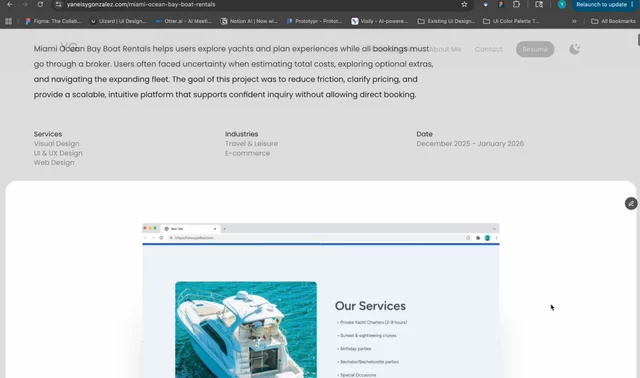
Task: Click the Travel & Leisure industry text
Action: (251, 144)
